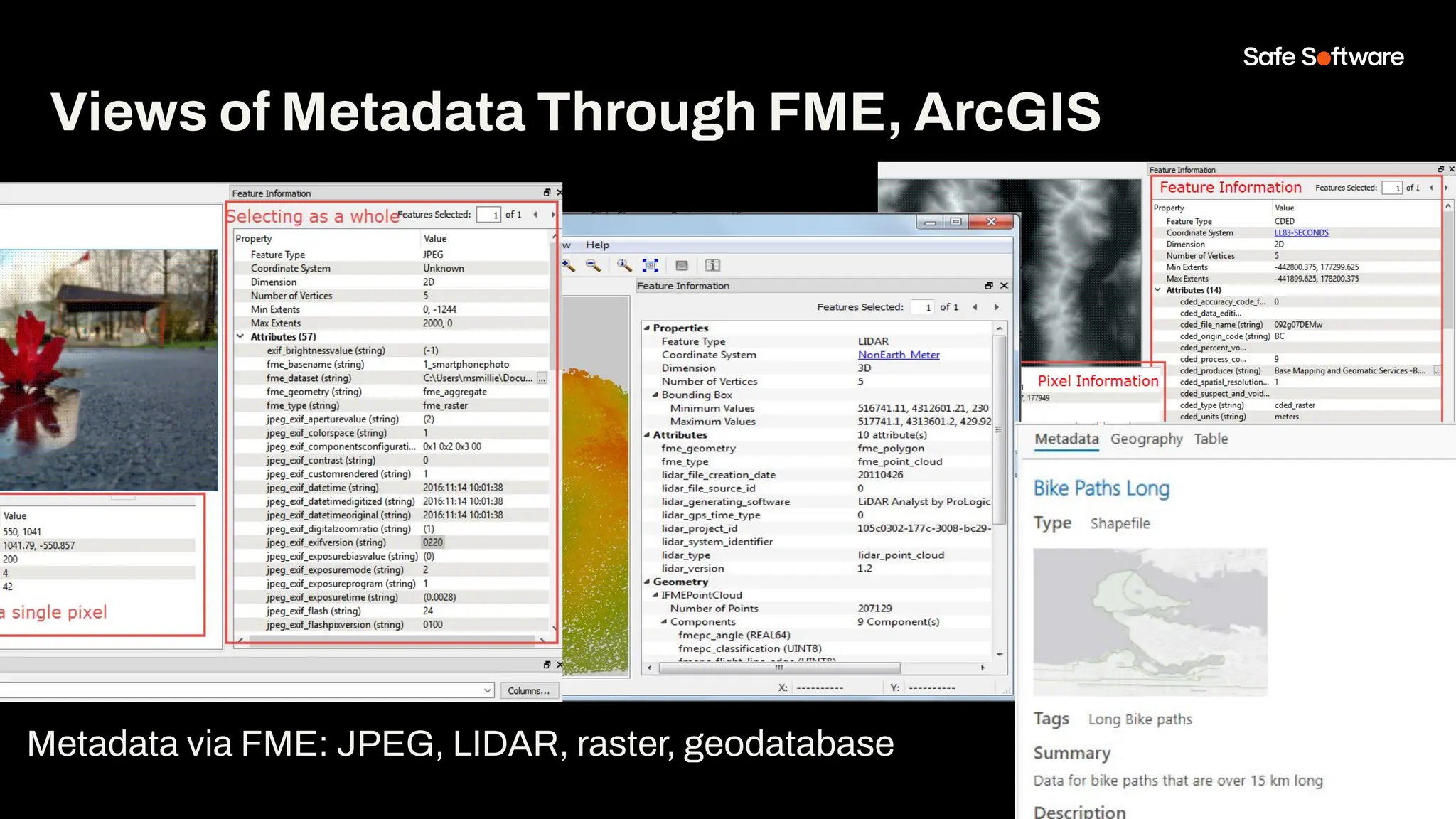The height and width of the screenshot is (819, 1456).
Task: Toggle the feature information table icon
Action: click(712, 265)
